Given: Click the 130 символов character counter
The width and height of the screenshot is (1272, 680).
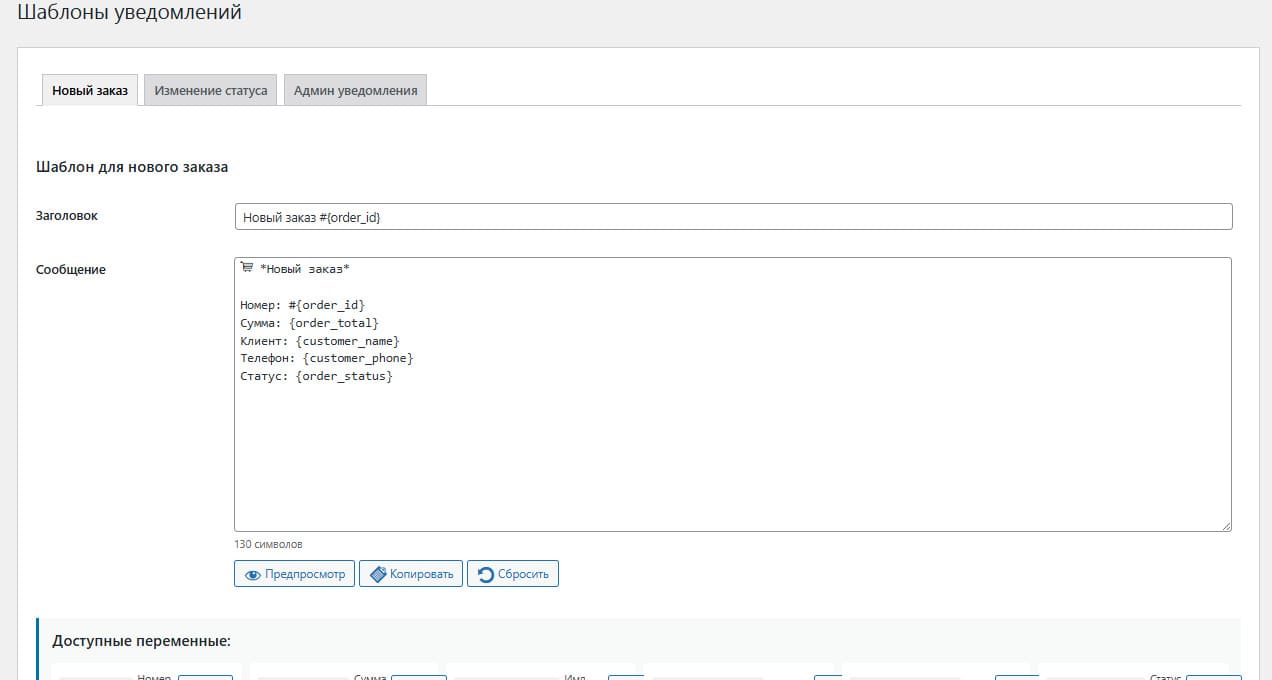Looking at the screenshot, I should [x=268, y=545].
